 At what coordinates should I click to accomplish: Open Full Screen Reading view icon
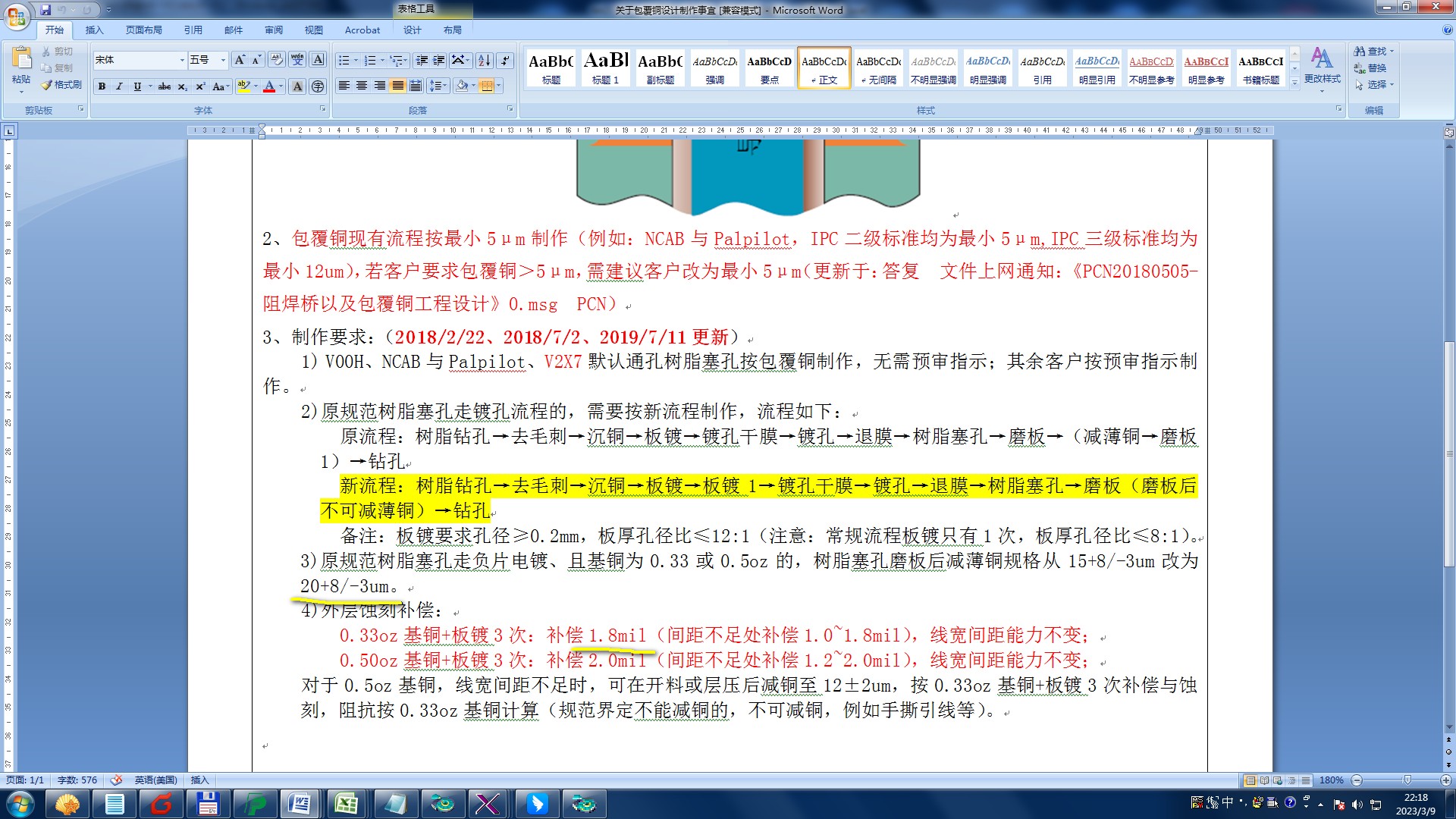(1264, 780)
